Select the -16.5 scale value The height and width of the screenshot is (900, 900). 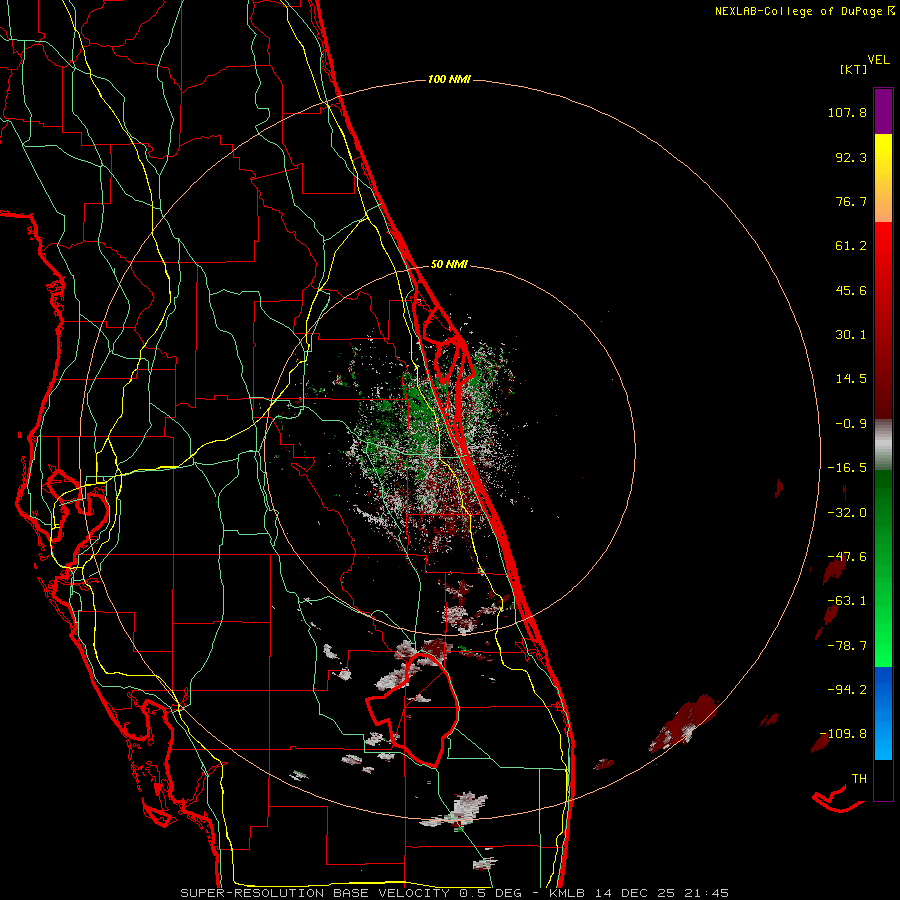tap(847, 468)
